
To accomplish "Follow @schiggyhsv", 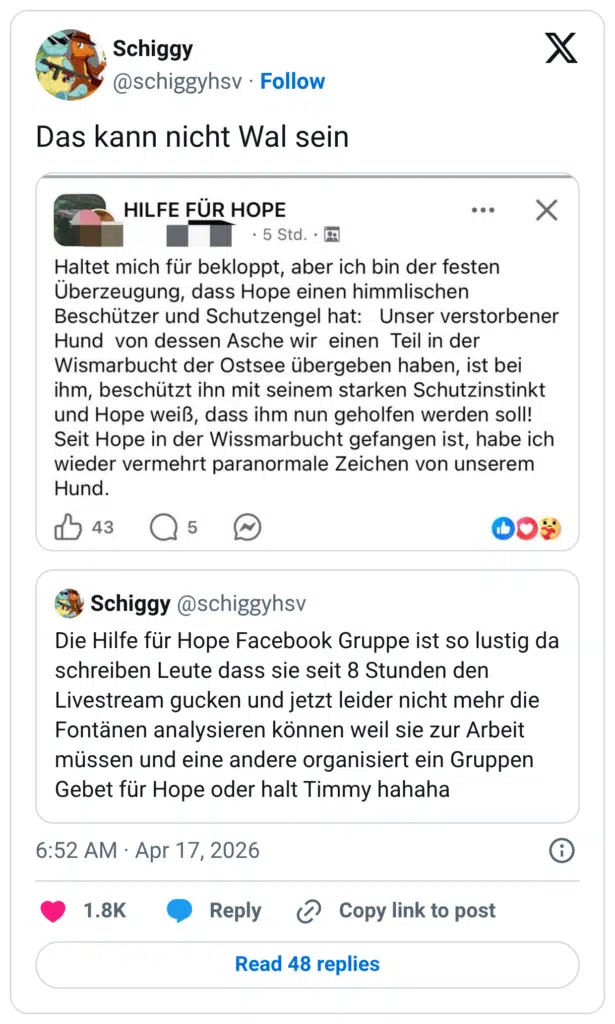I will click(x=292, y=81).
